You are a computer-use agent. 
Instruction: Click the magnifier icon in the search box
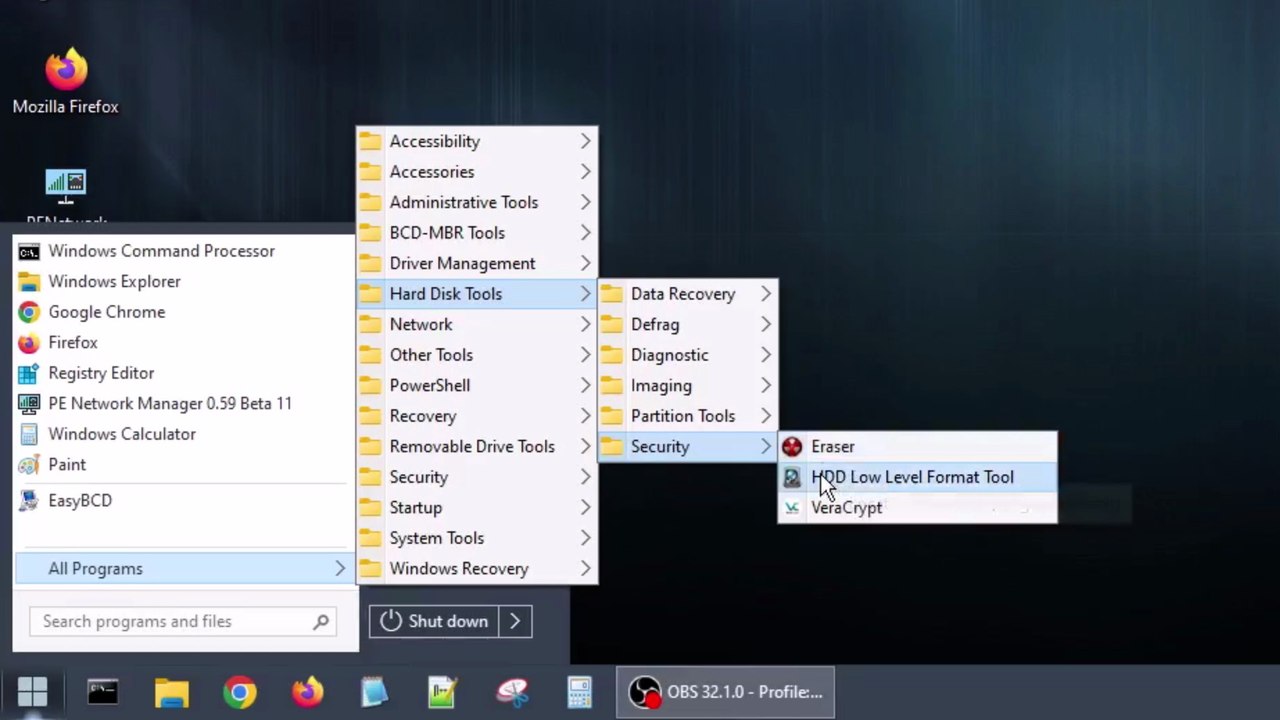[321, 622]
